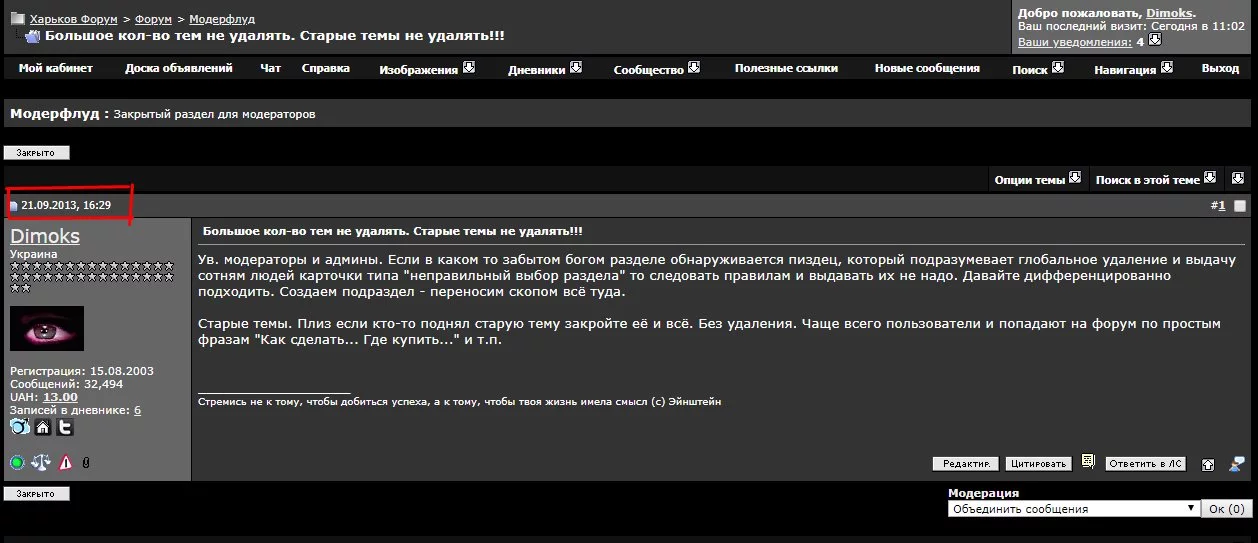
Task: Click the paperclip IP icon in user panel
Action: [86, 463]
